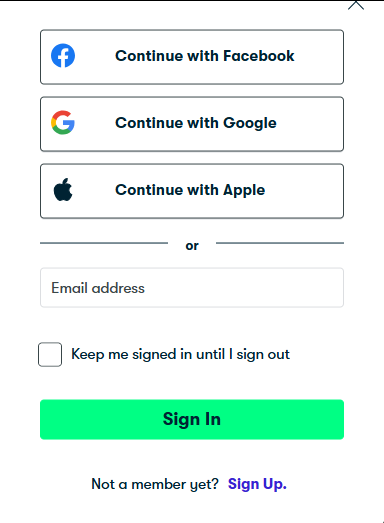Image resolution: width=384 pixels, height=523 pixels.
Task: Click the 'Sign In' text on the green button
Action: [192, 419]
